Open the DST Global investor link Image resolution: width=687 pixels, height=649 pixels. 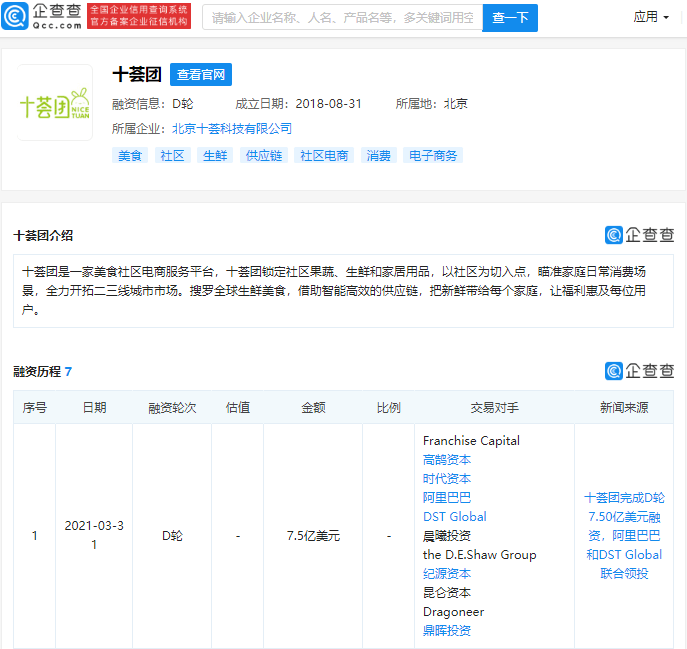pyautogui.click(x=454, y=517)
